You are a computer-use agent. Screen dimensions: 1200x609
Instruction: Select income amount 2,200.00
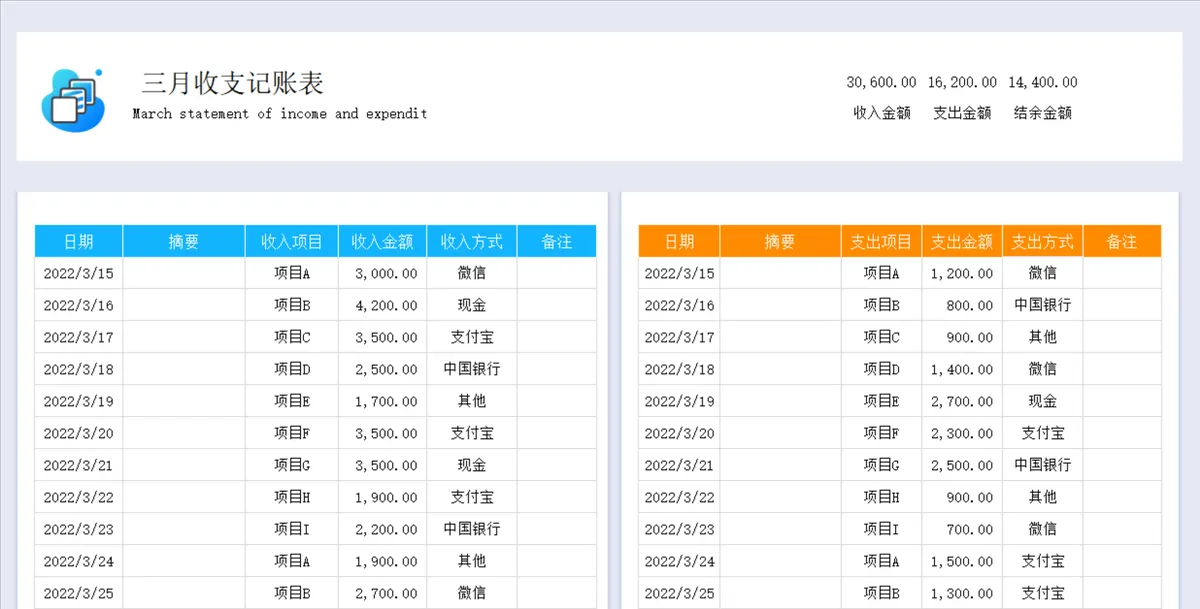pyautogui.click(x=386, y=529)
